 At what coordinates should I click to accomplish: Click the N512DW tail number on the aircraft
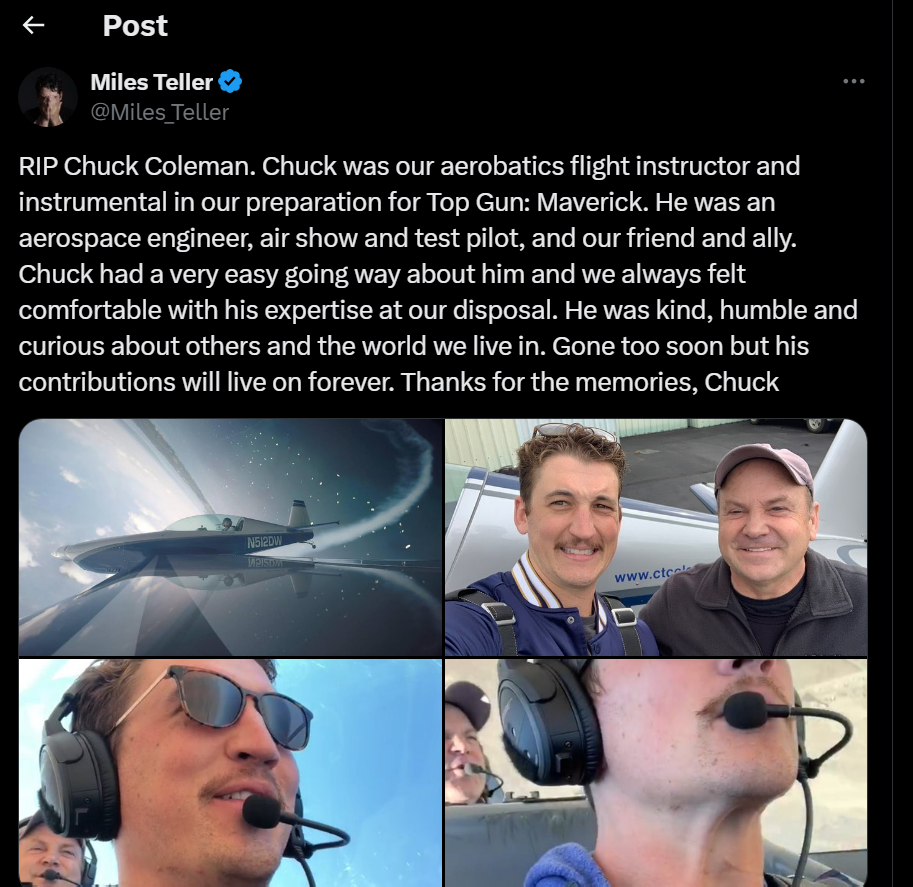click(264, 542)
